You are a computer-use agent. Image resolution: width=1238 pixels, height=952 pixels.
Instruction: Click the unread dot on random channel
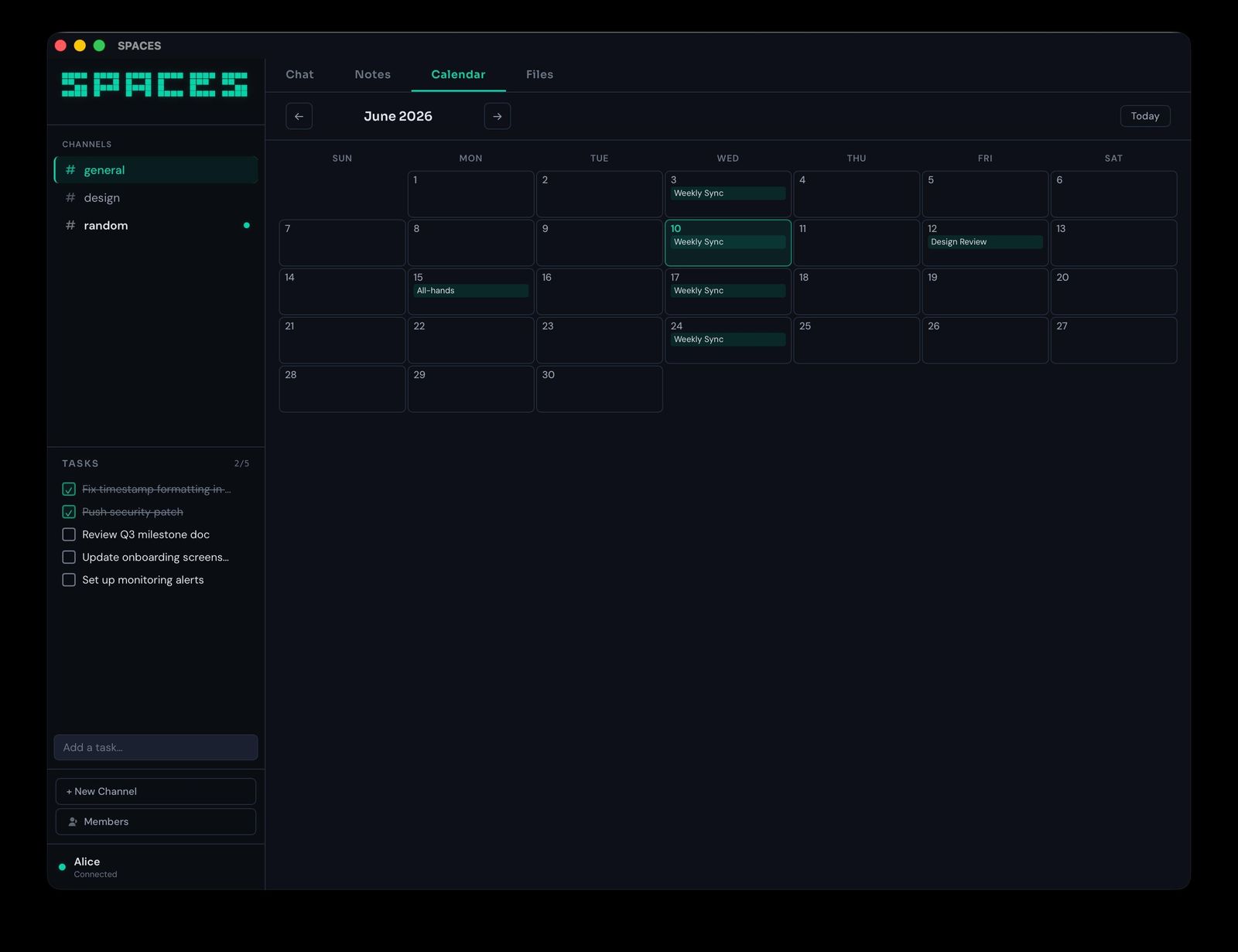[247, 226]
